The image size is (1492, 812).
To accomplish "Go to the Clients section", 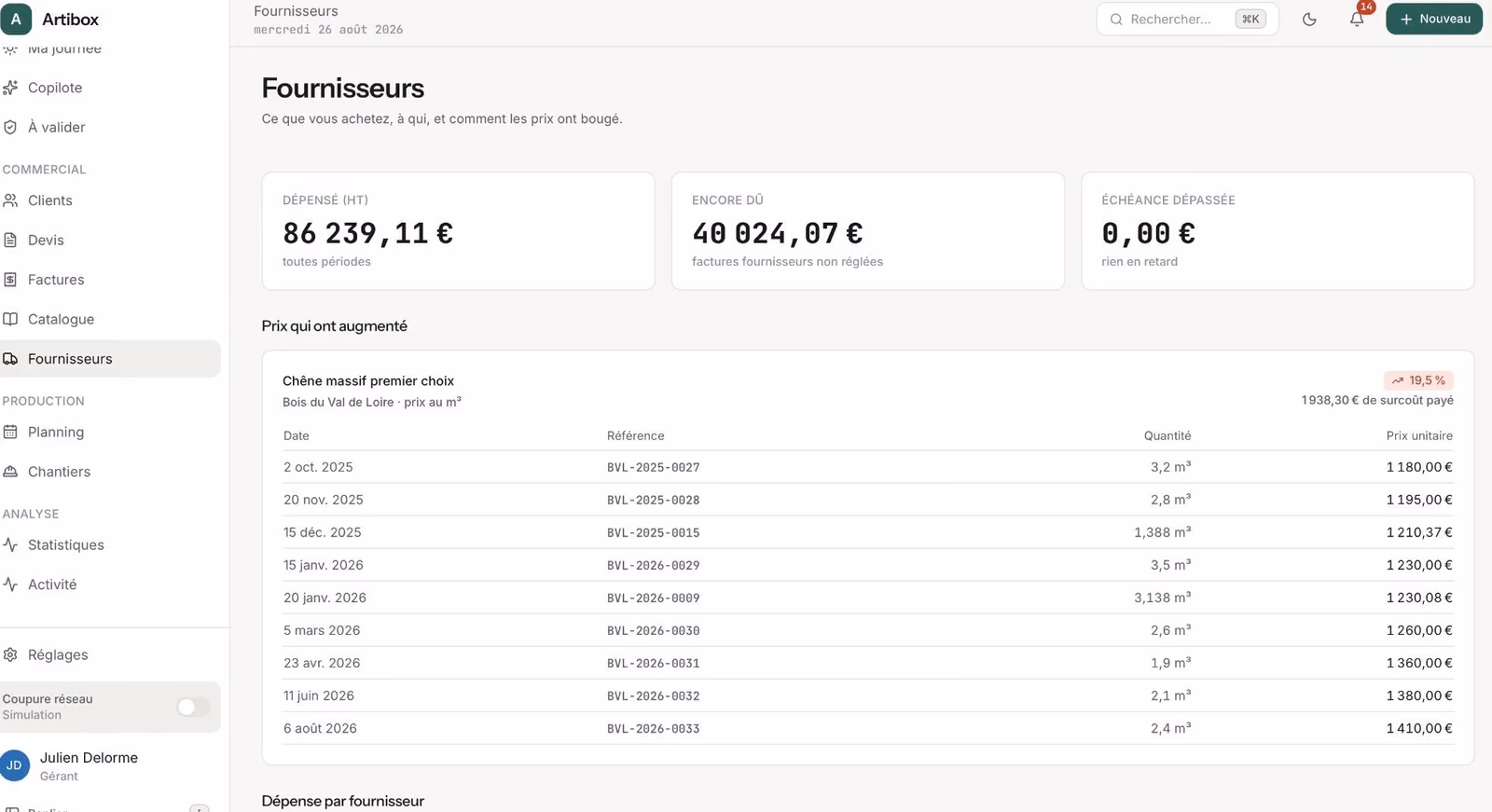I will 110,200.
